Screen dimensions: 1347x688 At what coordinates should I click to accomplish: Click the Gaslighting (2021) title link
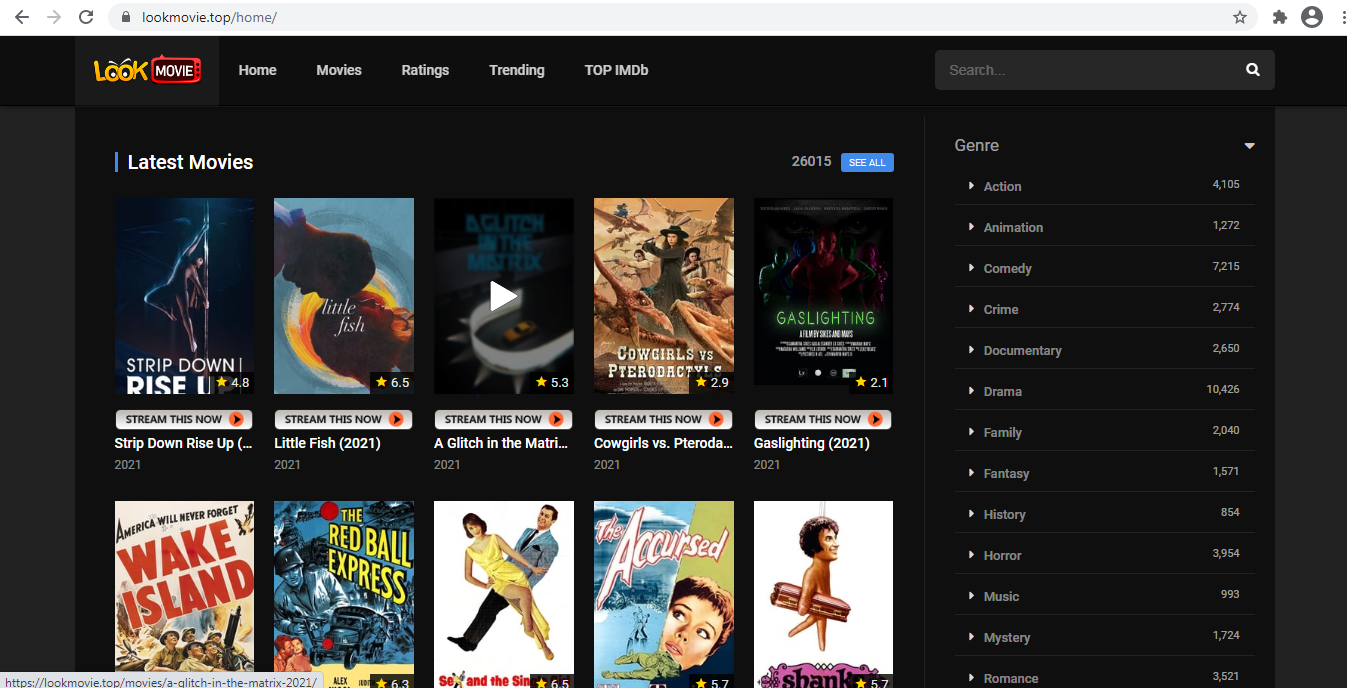812,443
